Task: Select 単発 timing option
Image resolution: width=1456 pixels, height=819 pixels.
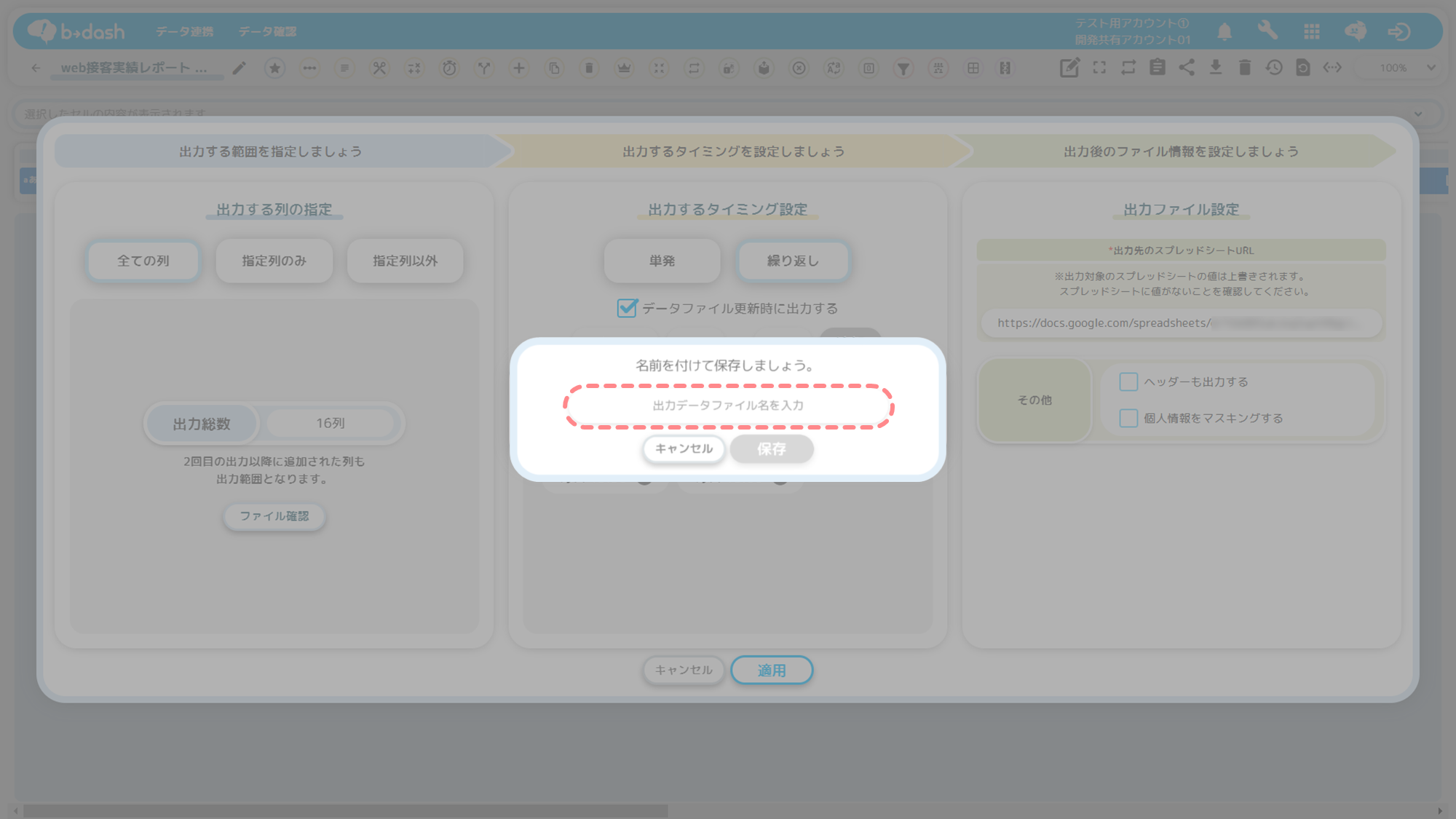Action: tap(662, 261)
